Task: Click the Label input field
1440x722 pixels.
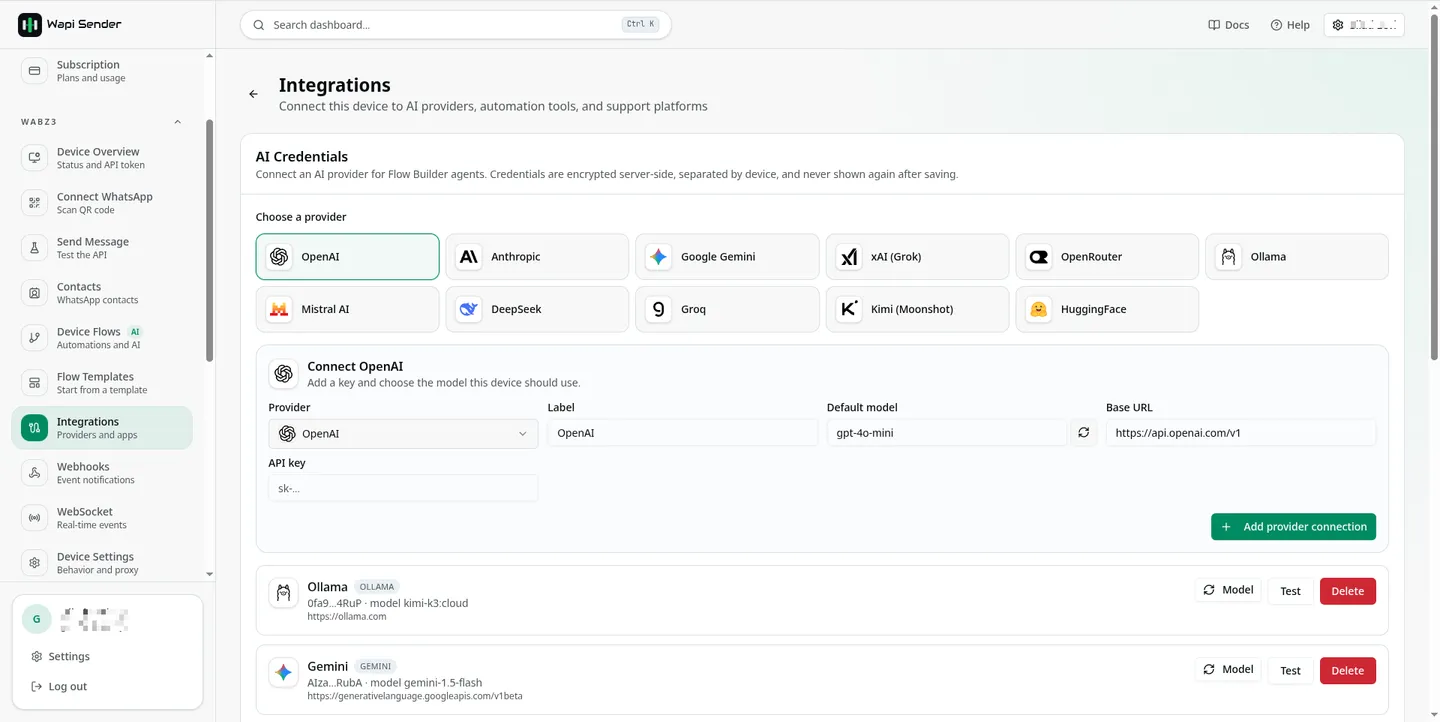Action: coord(683,433)
